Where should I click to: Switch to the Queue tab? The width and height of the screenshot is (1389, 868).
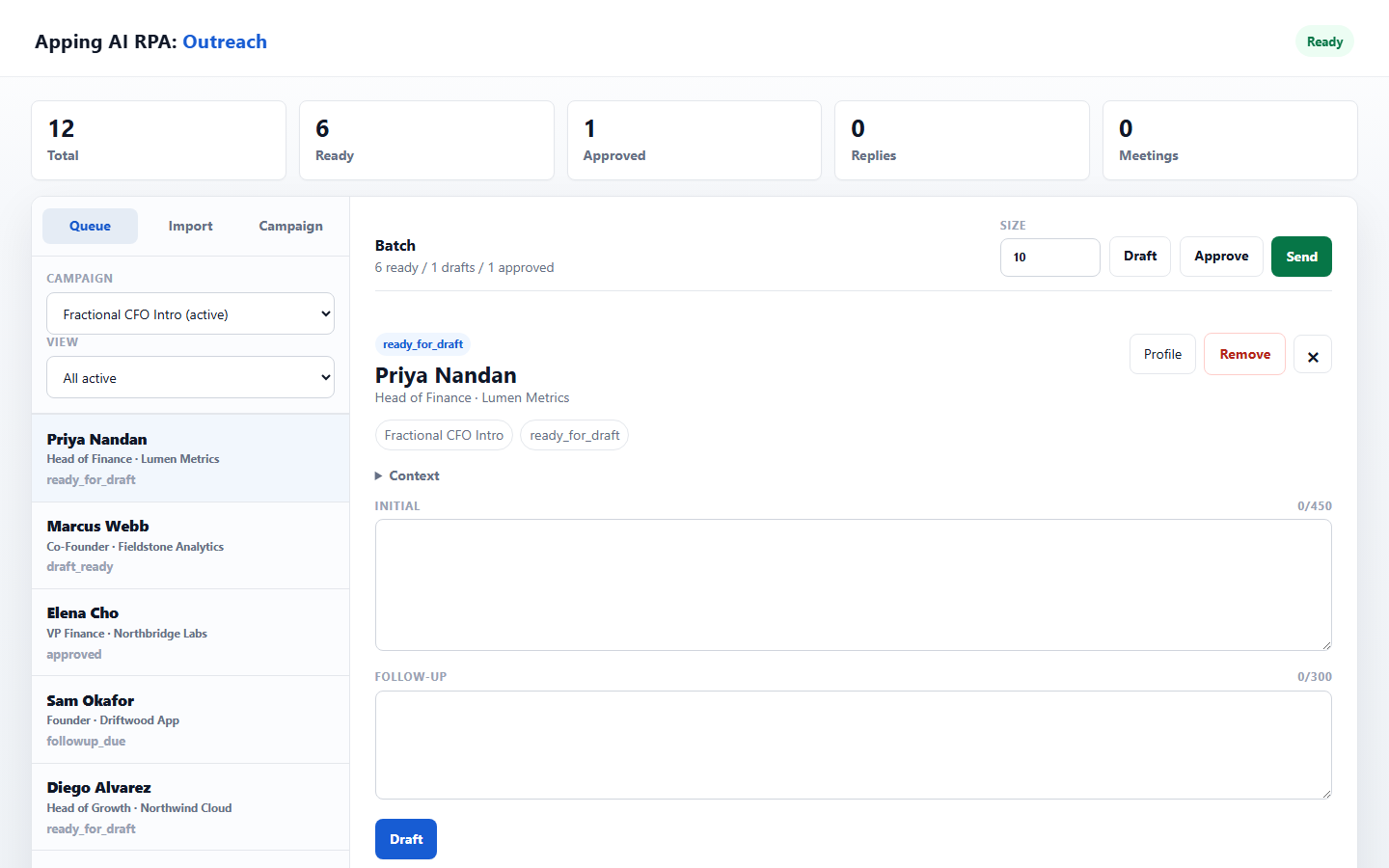tap(90, 226)
